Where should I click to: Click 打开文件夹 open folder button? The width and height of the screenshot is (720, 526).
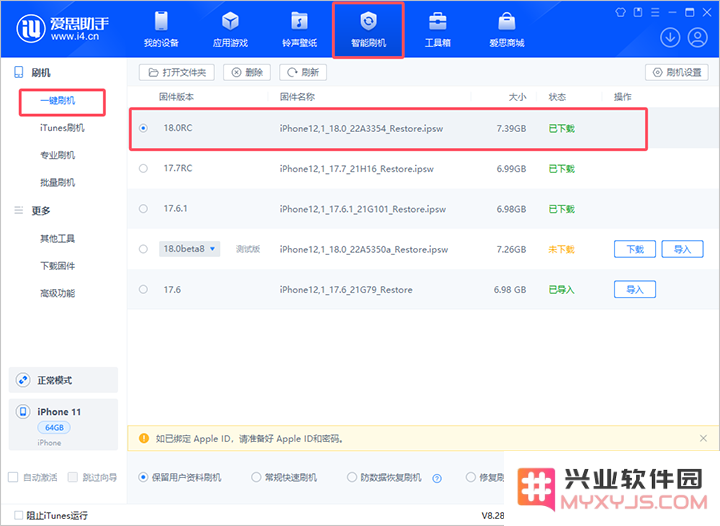[x=177, y=73]
